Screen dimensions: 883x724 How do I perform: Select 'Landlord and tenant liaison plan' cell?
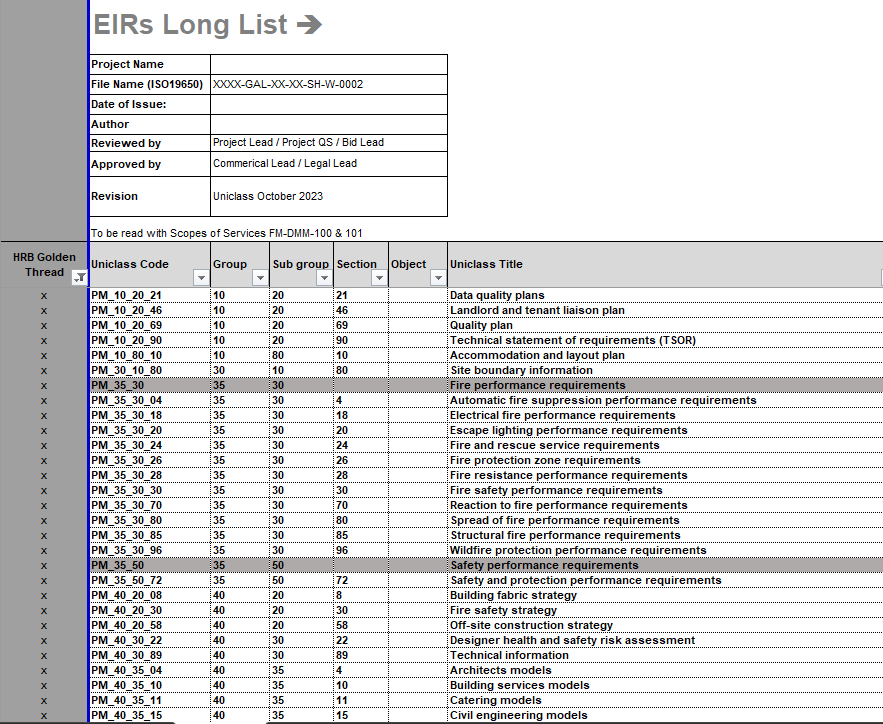click(x=665, y=310)
